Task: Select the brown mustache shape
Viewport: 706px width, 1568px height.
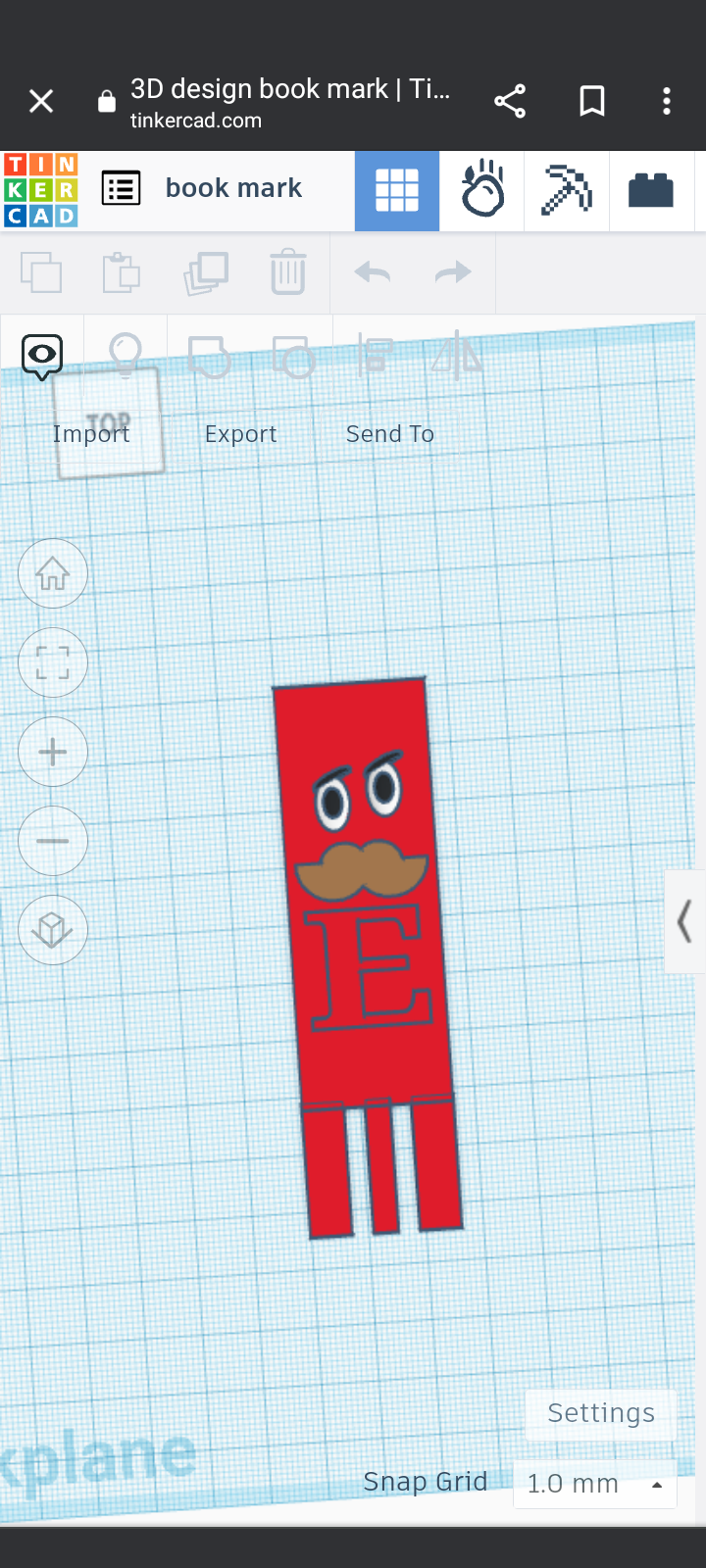Action: click(x=362, y=870)
